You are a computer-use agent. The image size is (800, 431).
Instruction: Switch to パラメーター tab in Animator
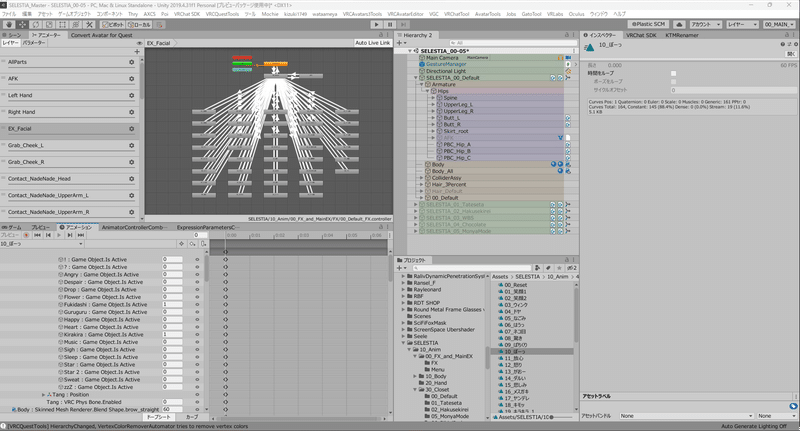pos(34,43)
